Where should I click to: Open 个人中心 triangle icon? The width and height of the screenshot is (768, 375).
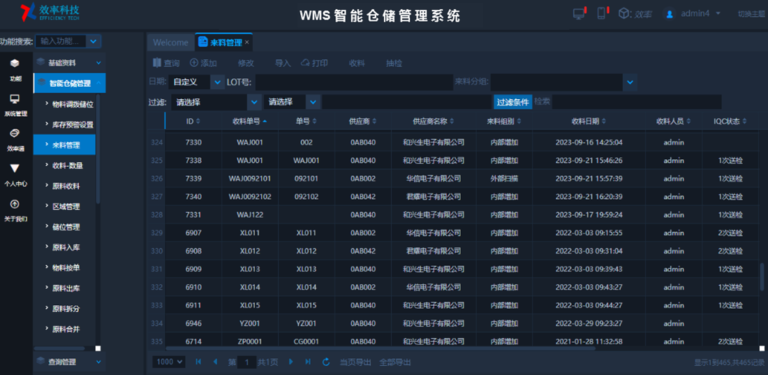(15, 169)
